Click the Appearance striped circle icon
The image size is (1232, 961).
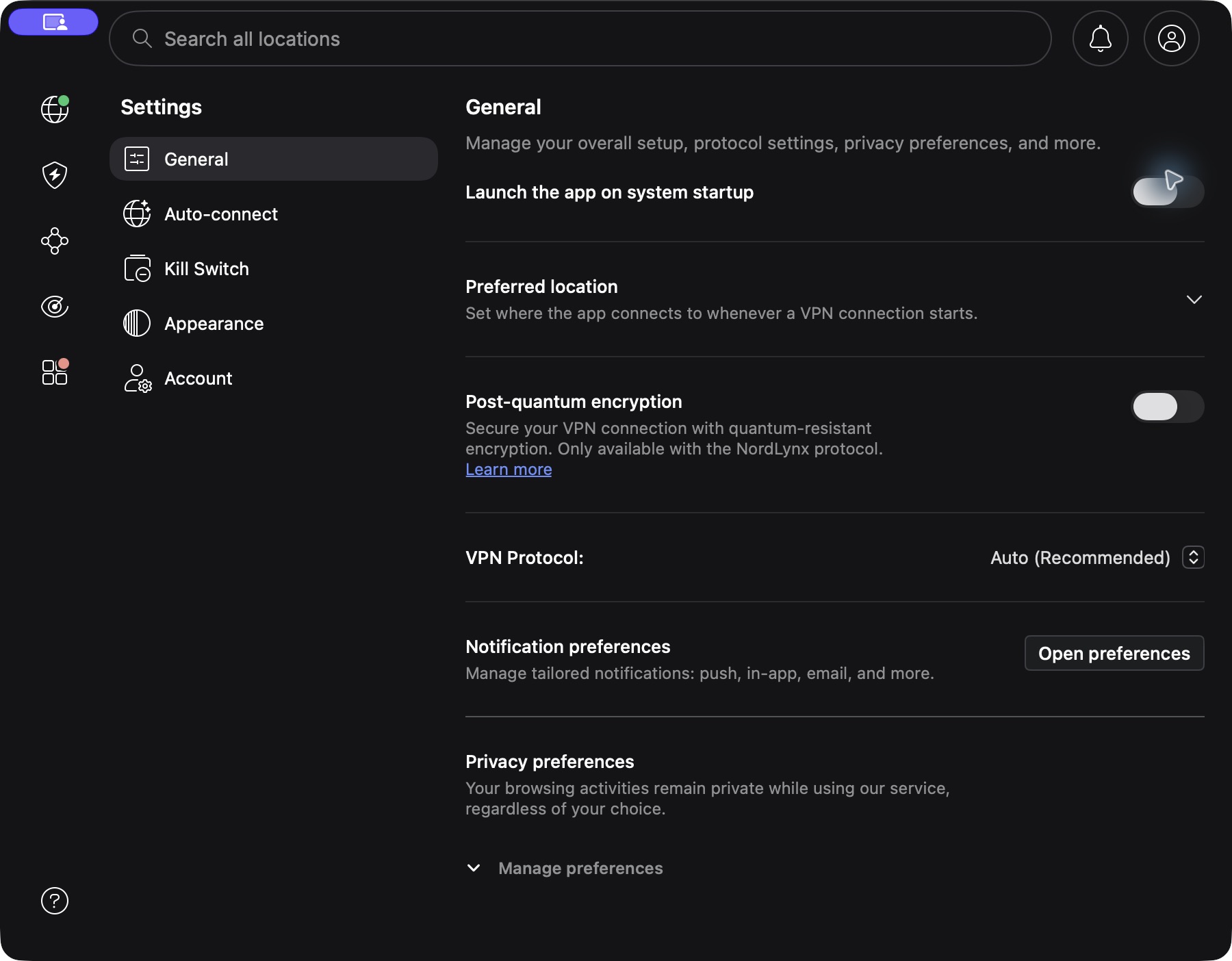[137, 323]
